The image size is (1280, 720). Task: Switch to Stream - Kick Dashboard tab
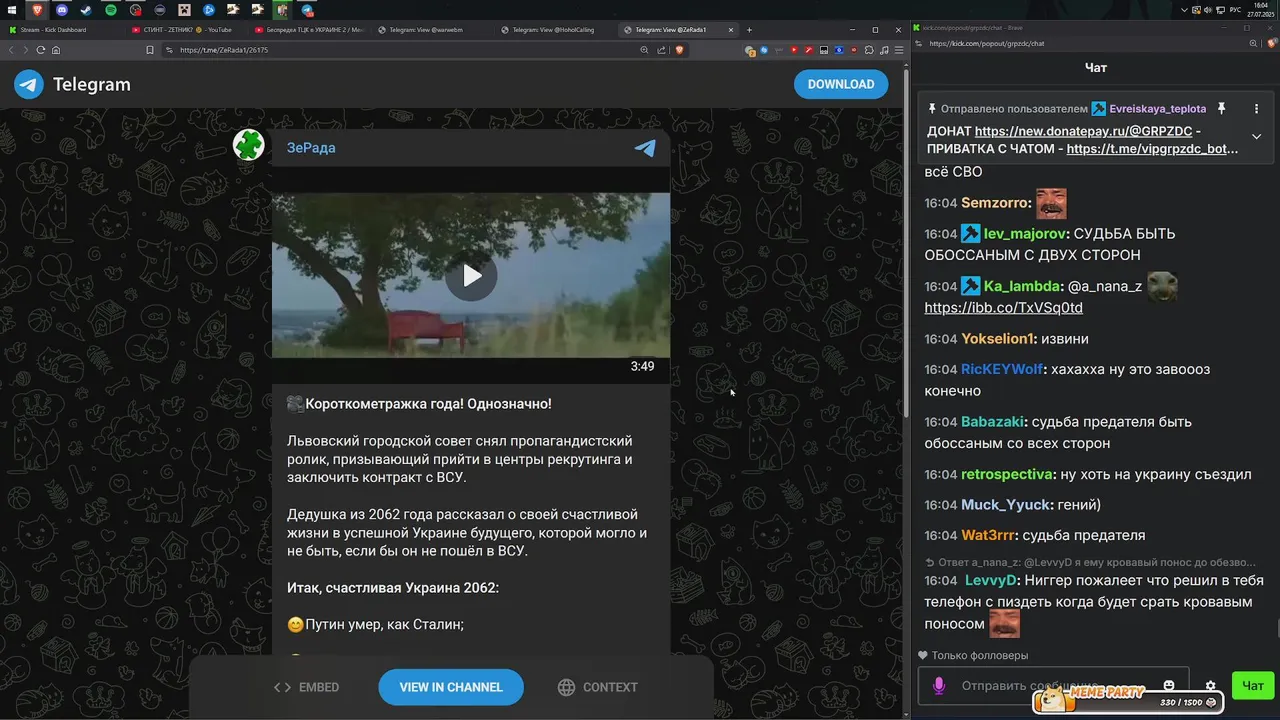click(x=62, y=30)
